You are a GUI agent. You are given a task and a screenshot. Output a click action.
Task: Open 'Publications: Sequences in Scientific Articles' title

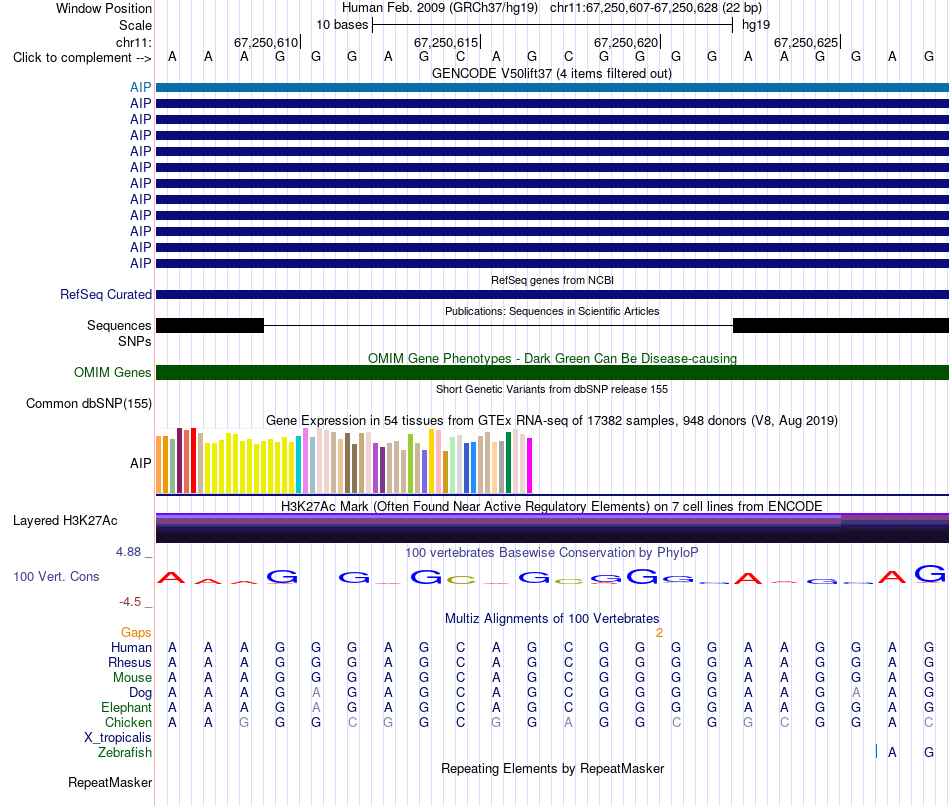coord(552,311)
